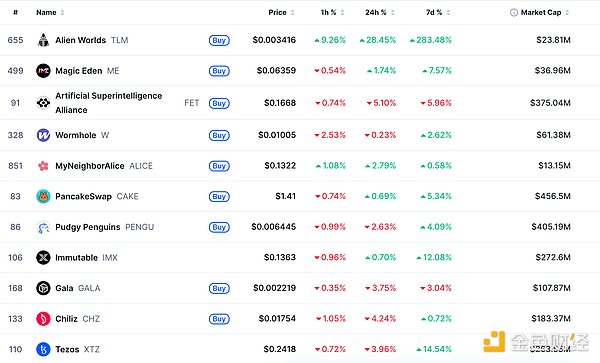Sort by rank number column header
This screenshot has height=363, width=600.
click(15, 13)
